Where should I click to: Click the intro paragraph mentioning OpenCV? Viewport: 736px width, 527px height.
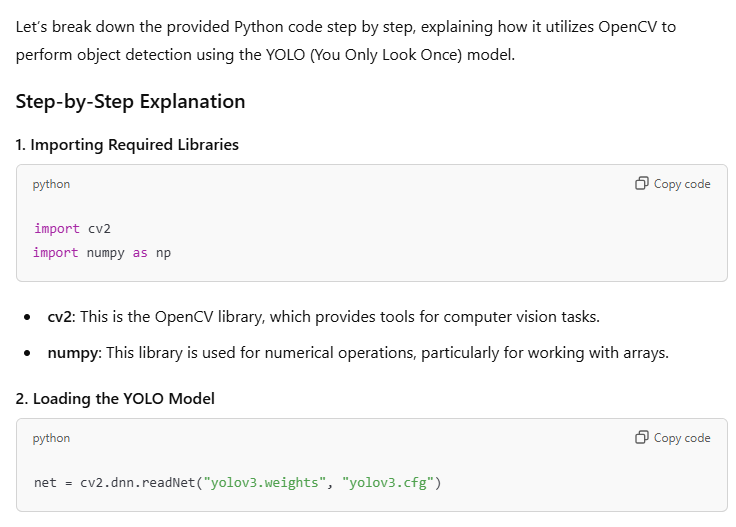[x=346, y=40]
